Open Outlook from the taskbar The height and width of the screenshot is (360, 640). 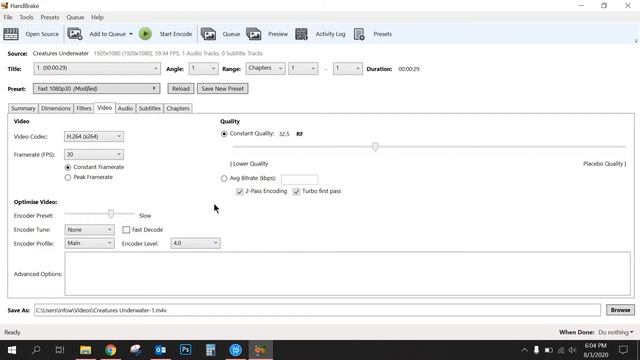point(160,350)
